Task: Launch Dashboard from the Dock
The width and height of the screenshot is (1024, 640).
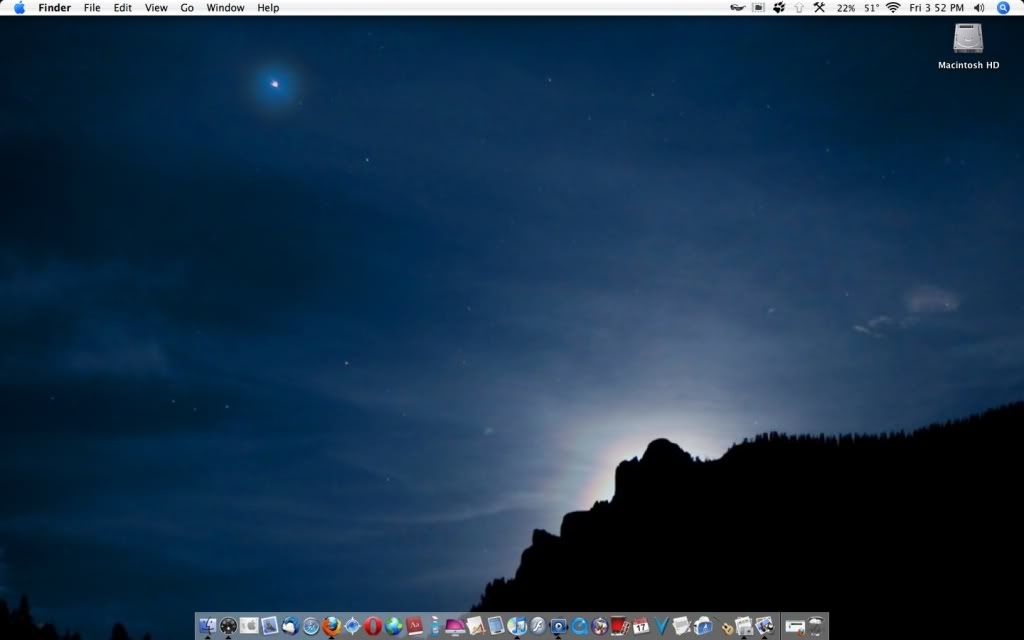Action: (228, 626)
